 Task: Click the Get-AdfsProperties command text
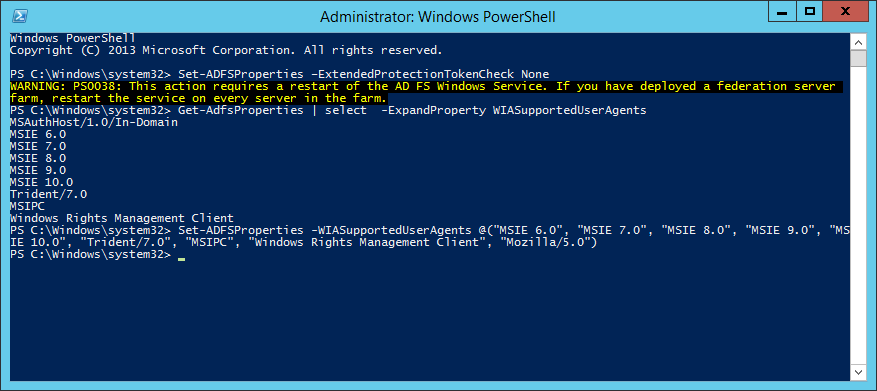click(x=241, y=111)
